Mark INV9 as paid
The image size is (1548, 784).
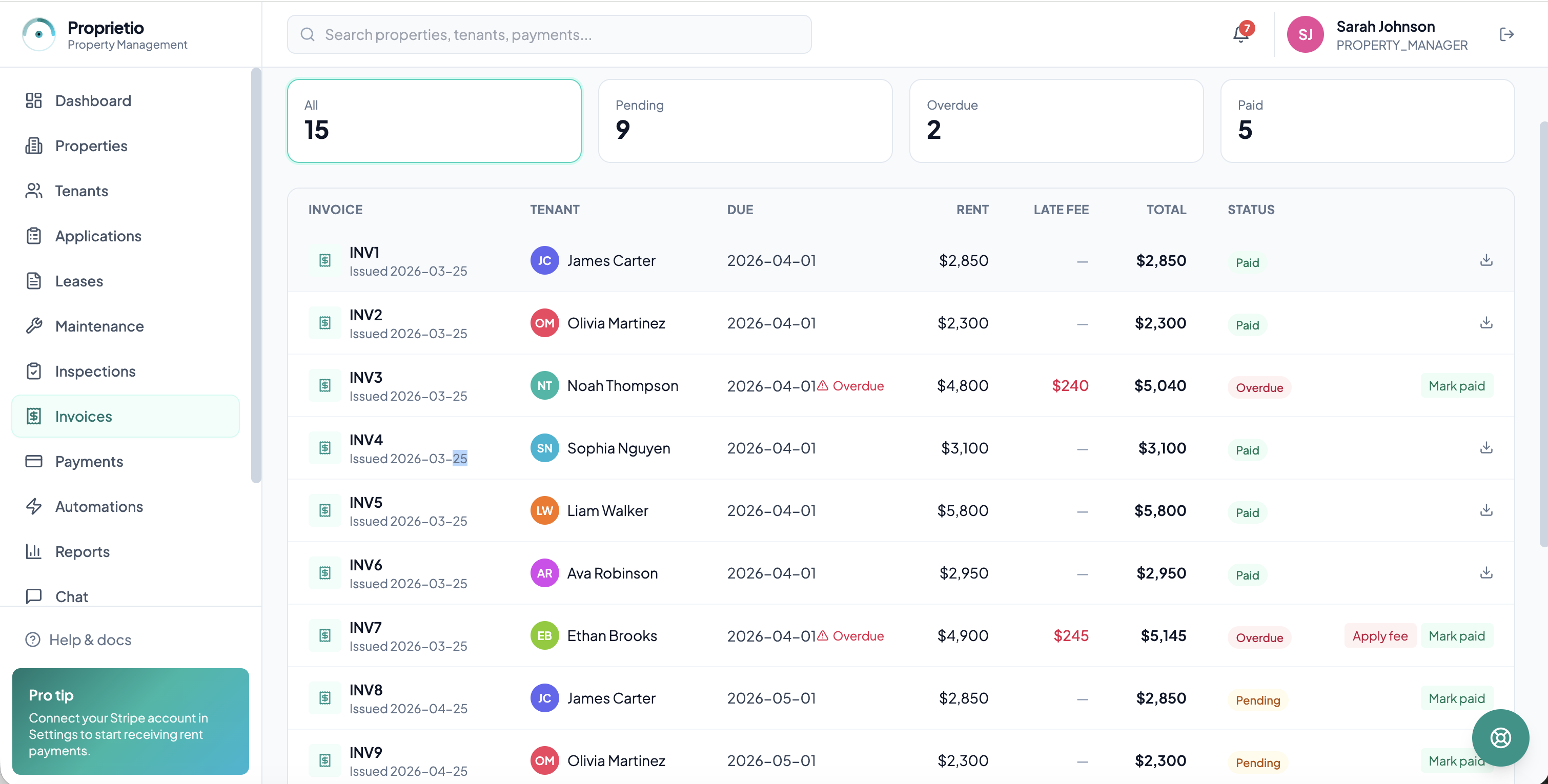[1456, 760]
